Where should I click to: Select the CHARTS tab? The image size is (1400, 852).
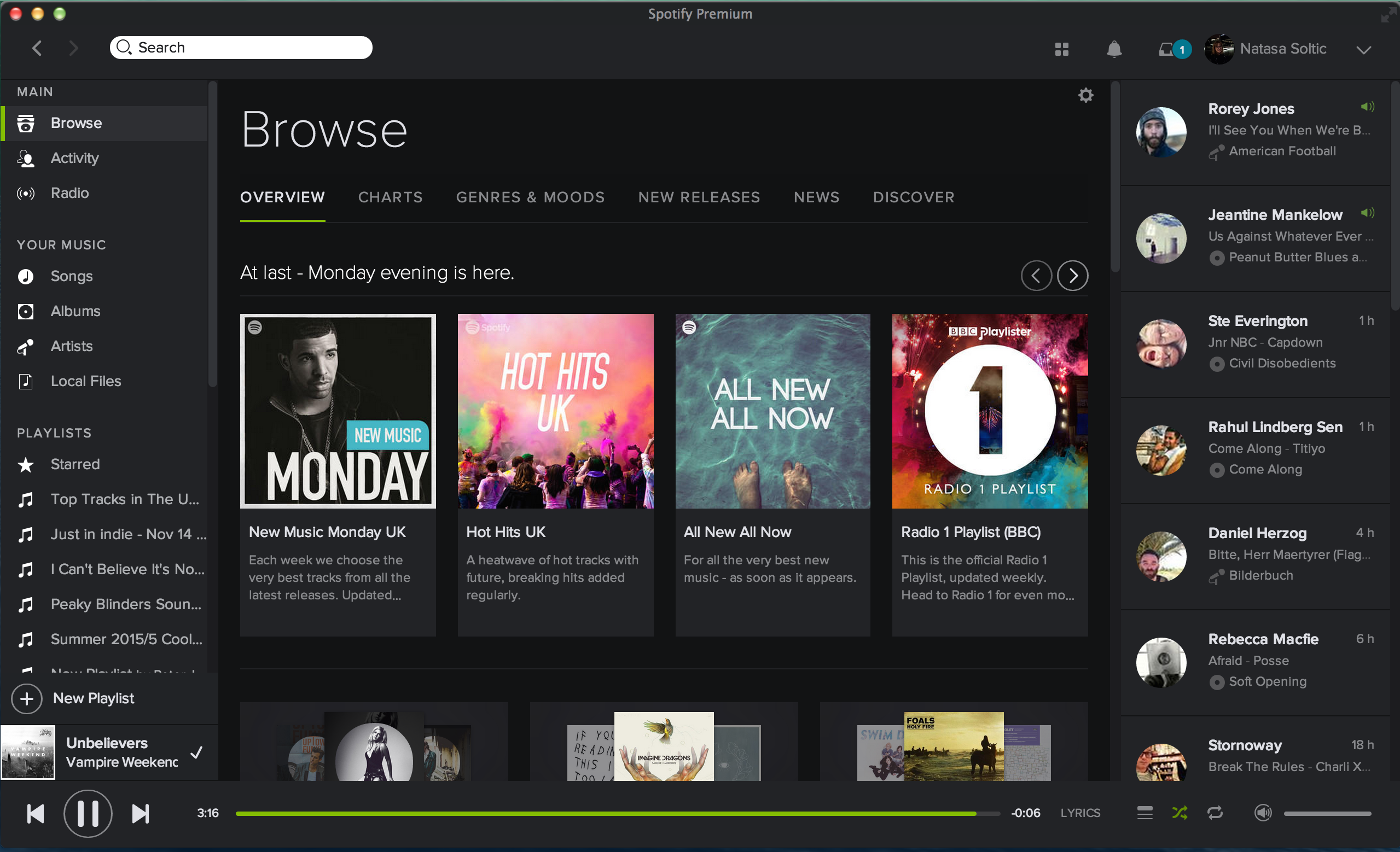390,196
